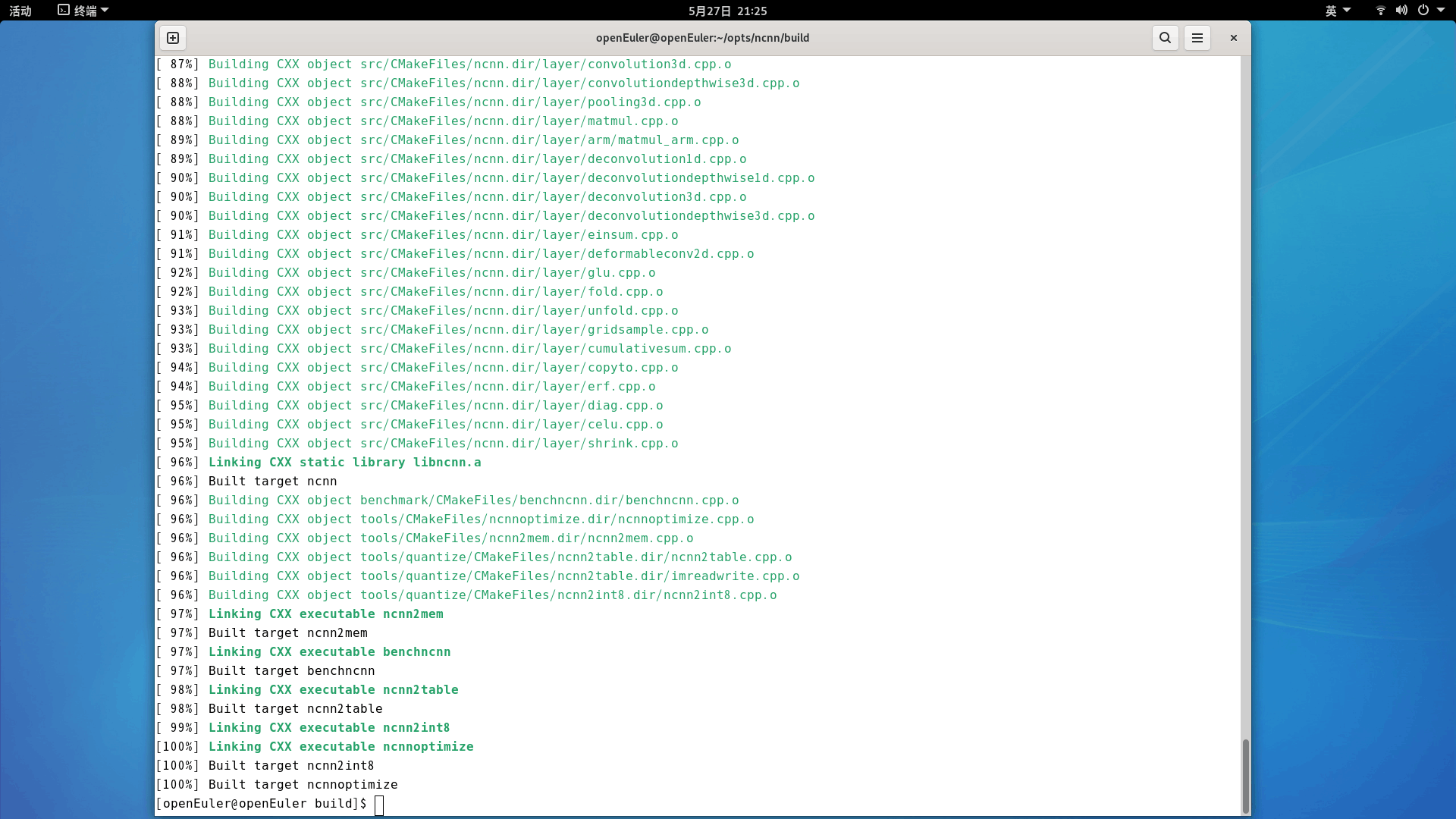This screenshot has height=819, width=1456.
Task: Click the terminal search magnifier icon
Action: point(1165,38)
